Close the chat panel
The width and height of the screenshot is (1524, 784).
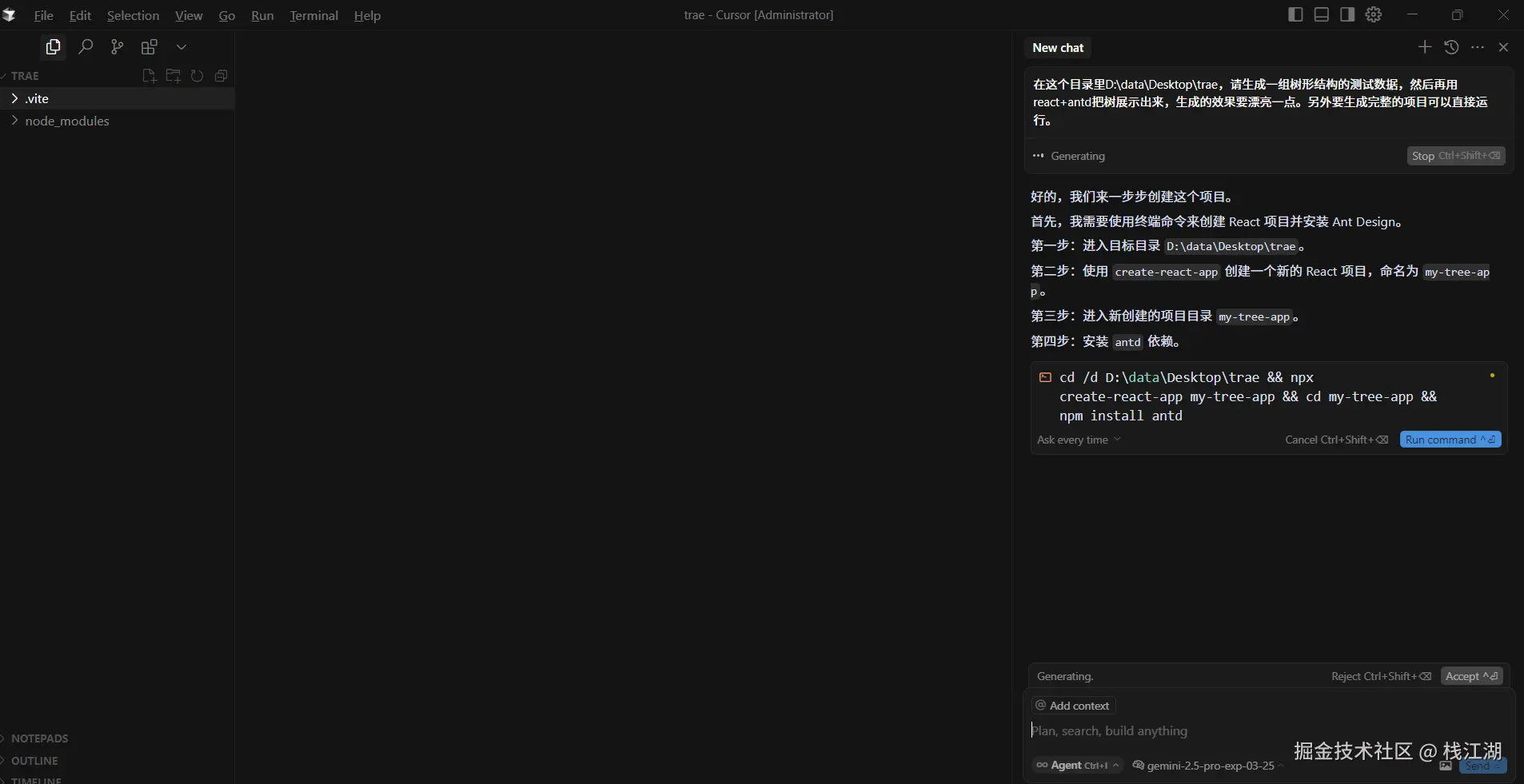point(1503,47)
